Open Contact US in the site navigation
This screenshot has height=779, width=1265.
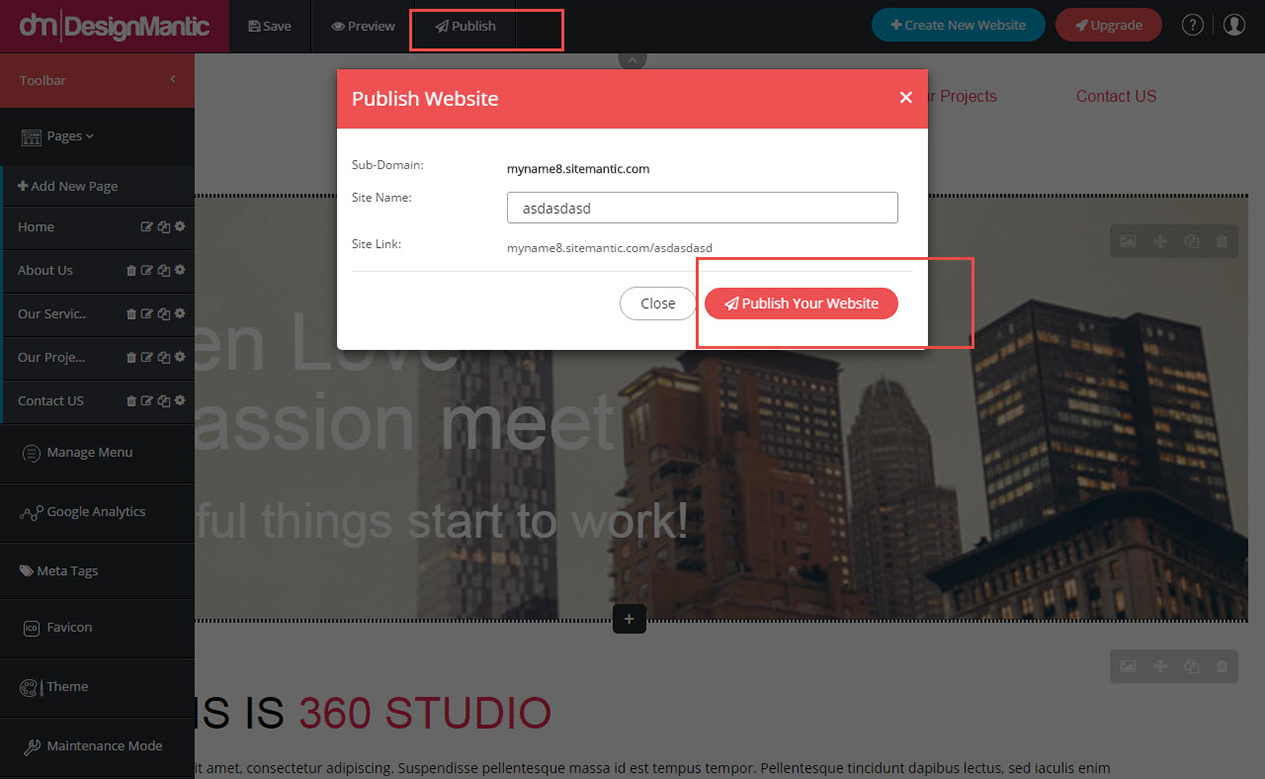(x=1116, y=96)
